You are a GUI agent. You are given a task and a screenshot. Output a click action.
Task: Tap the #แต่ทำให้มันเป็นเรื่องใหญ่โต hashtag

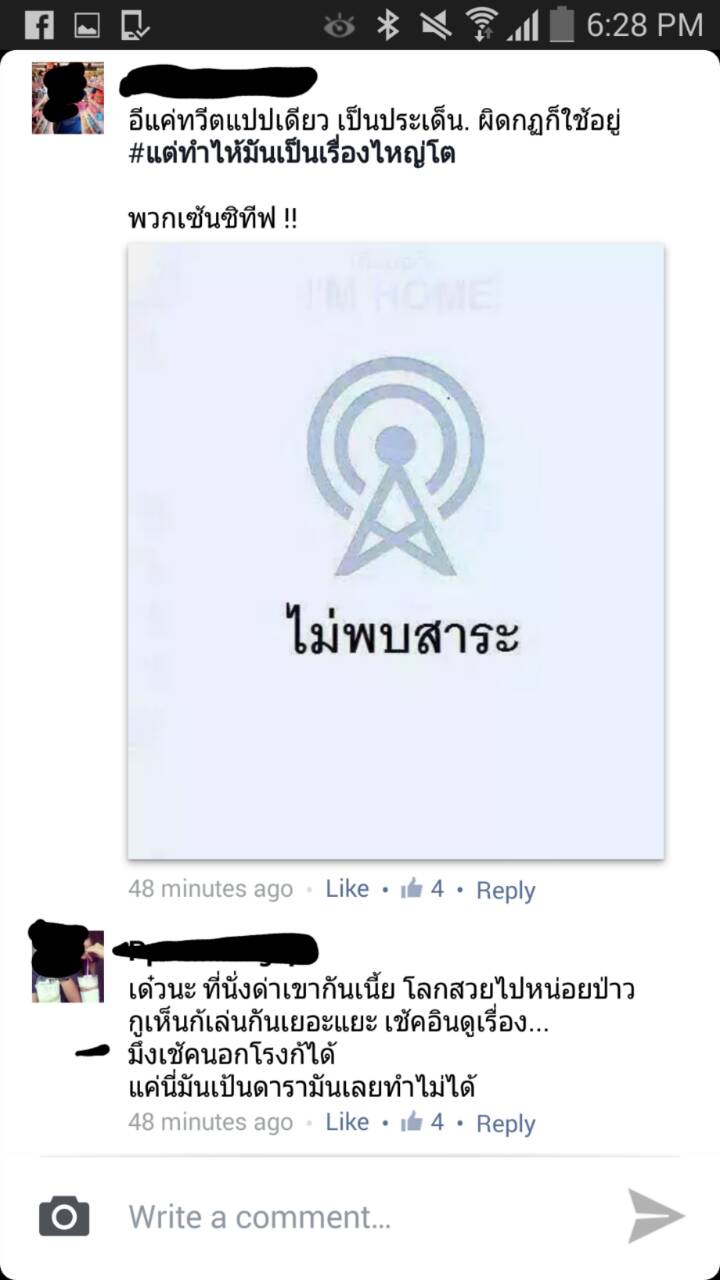tap(292, 156)
